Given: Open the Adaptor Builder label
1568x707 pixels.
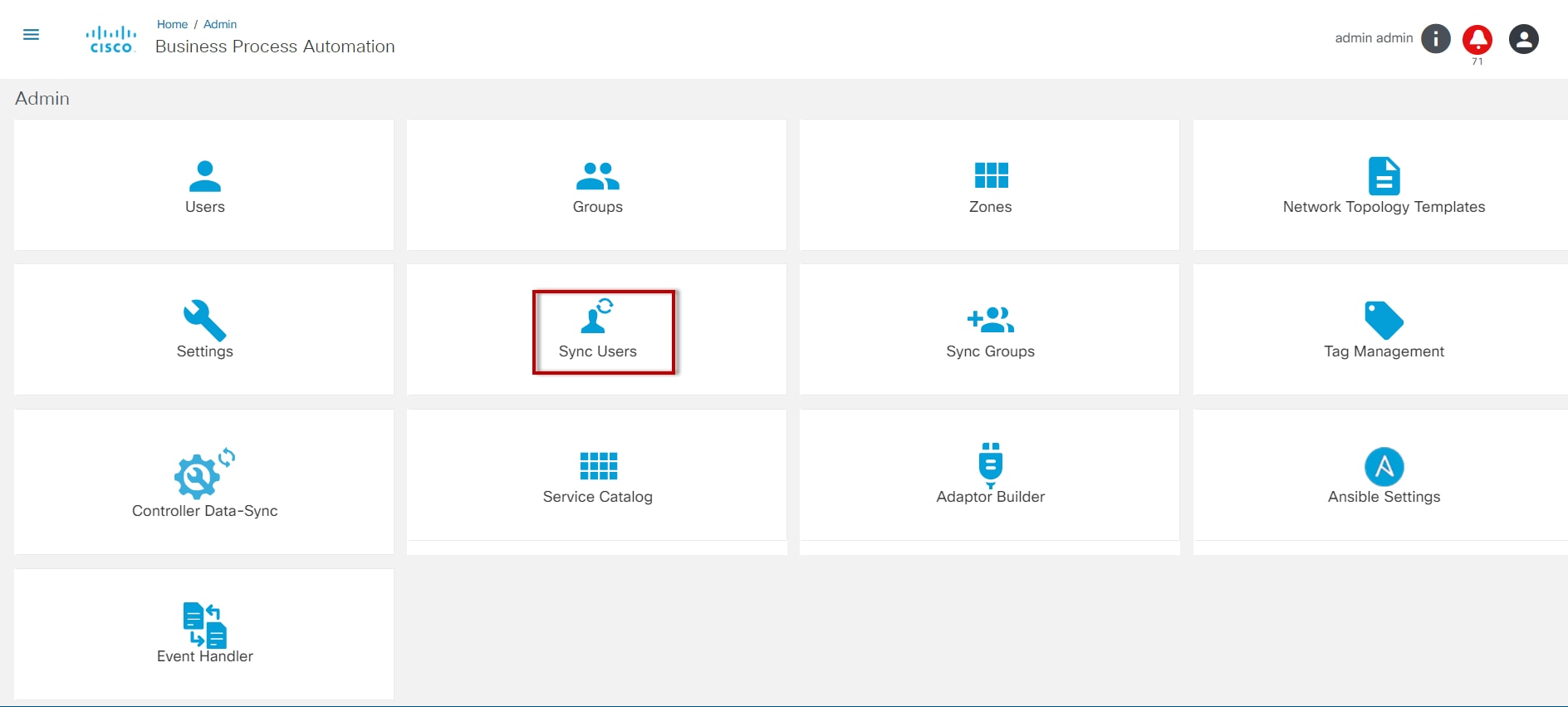Looking at the screenshot, I should click(991, 497).
